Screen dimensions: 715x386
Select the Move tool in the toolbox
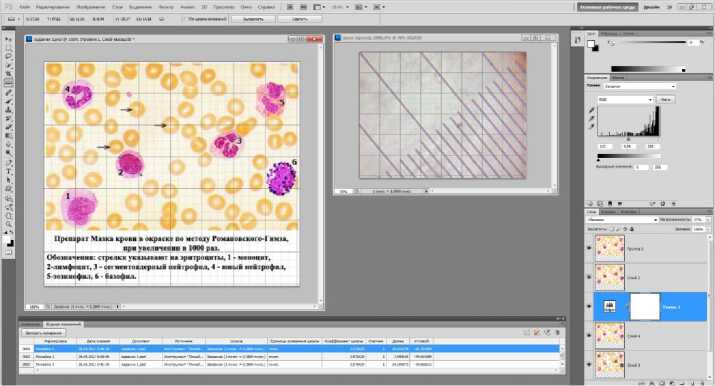(x=9, y=40)
